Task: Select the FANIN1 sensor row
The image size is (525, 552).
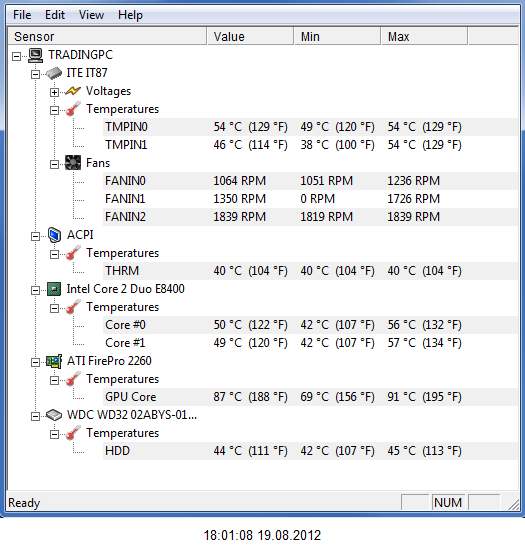Action: tap(311, 199)
